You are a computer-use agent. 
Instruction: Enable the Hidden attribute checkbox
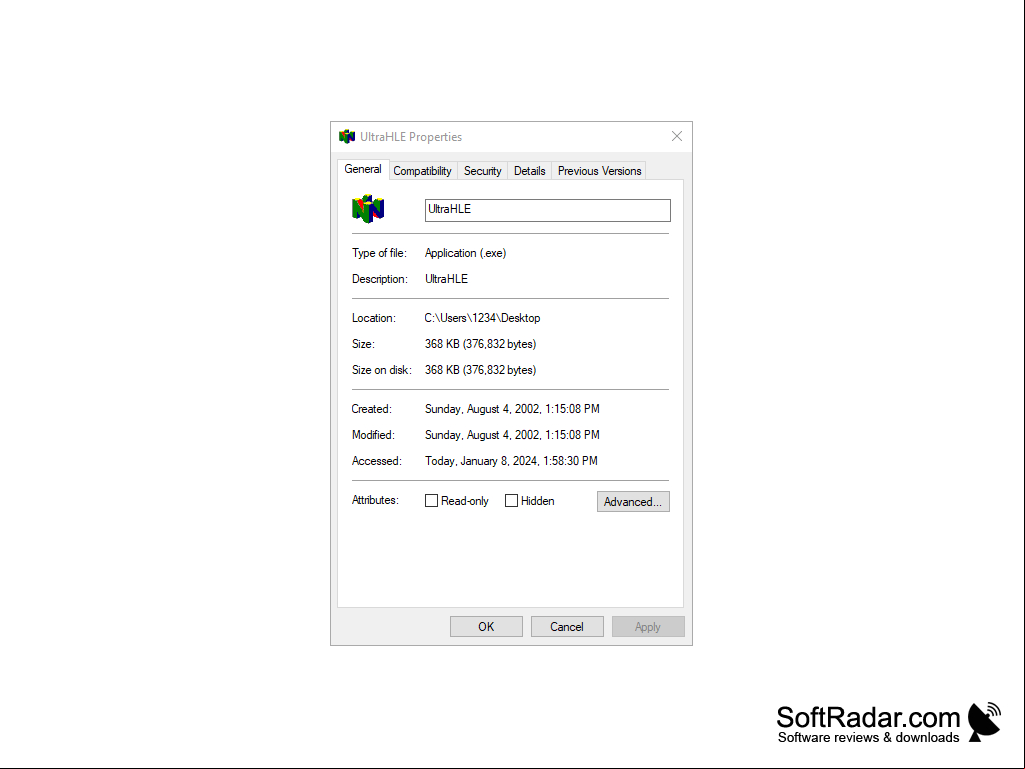(512, 501)
